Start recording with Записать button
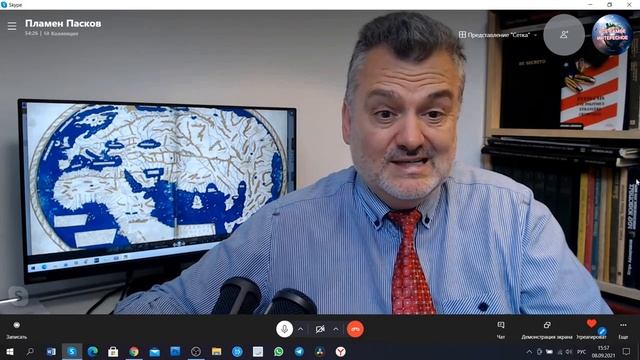 (x=17, y=330)
